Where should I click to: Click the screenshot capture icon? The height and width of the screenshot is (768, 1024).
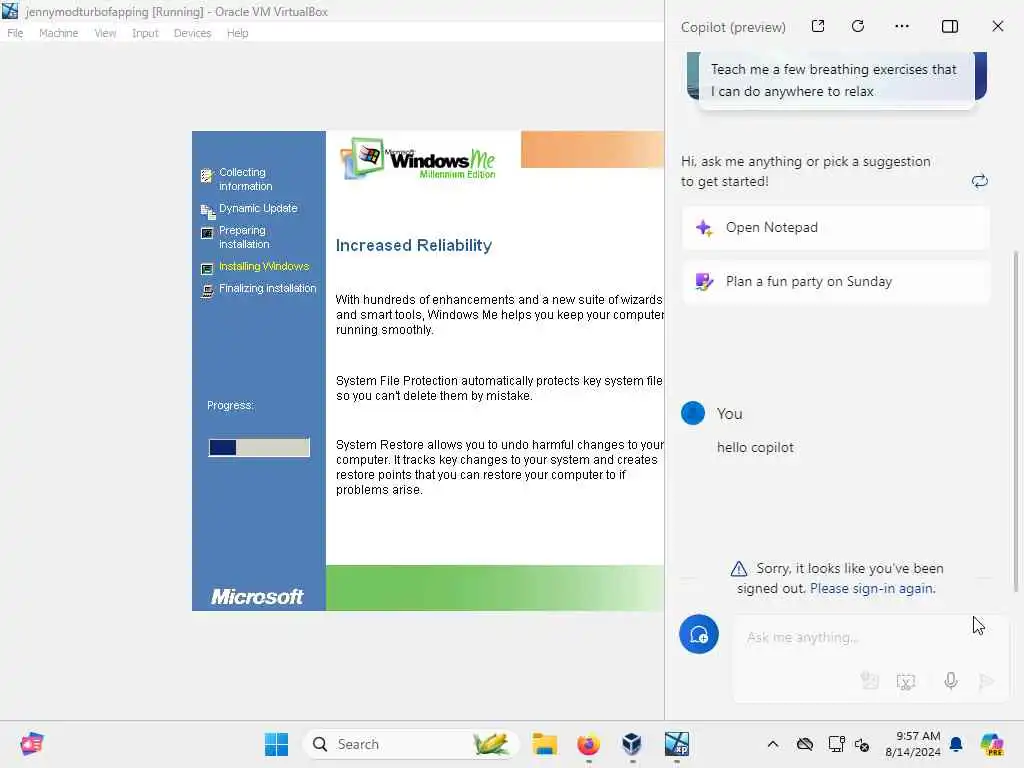point(906,681)
